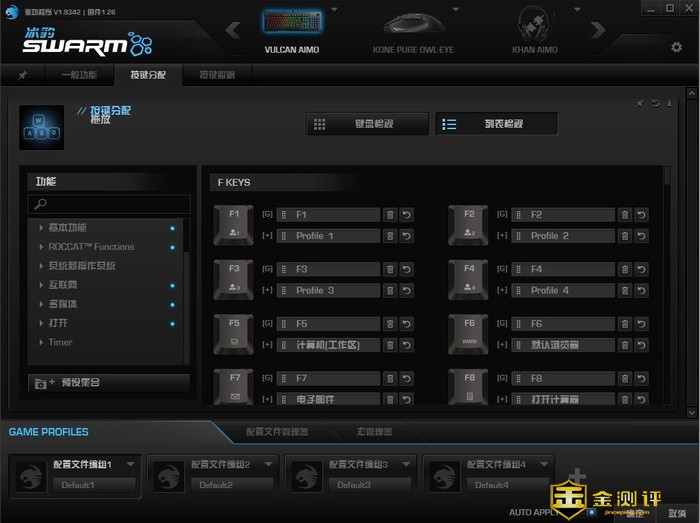
Task: Add a new profile slot with plus icon
Action: click(578, 477)
